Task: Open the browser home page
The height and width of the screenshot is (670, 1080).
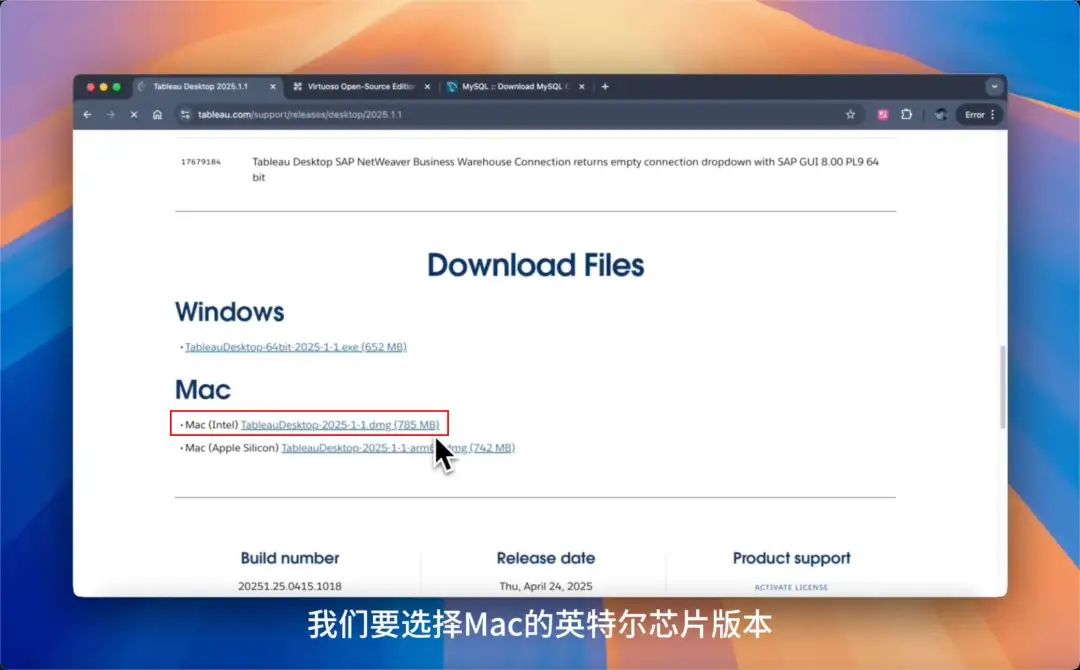Action: (158, 115)
